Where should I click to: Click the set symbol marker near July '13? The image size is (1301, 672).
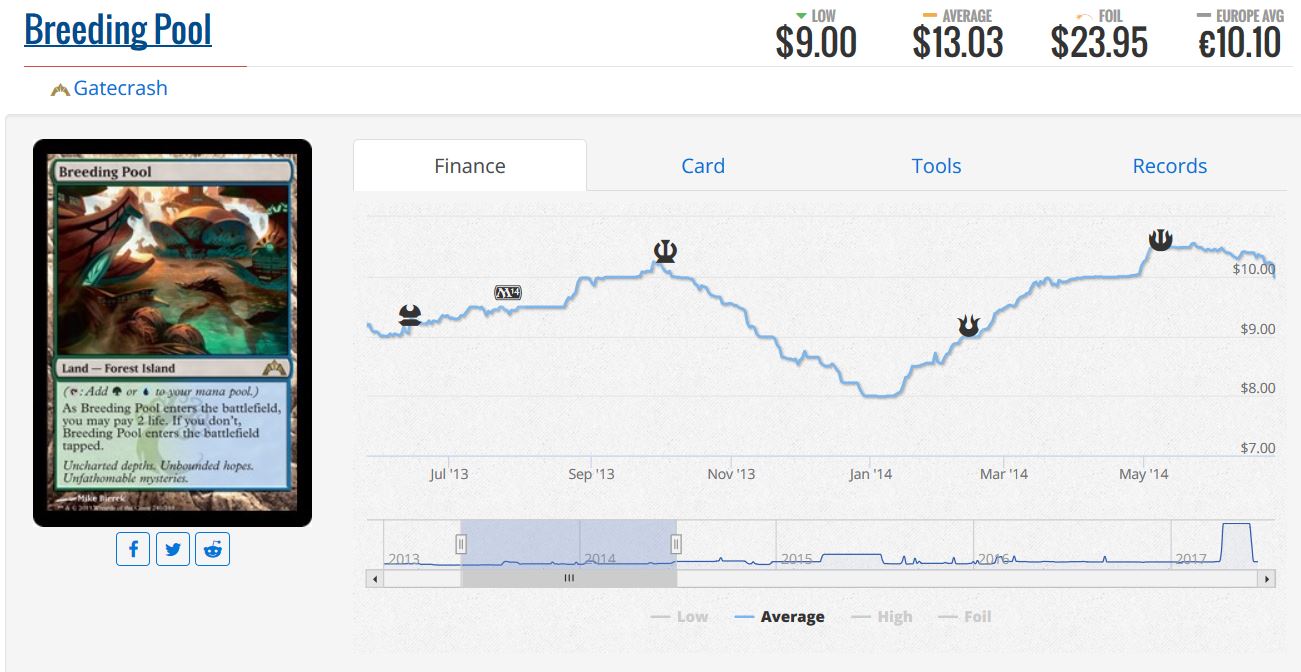click(410, 315)
